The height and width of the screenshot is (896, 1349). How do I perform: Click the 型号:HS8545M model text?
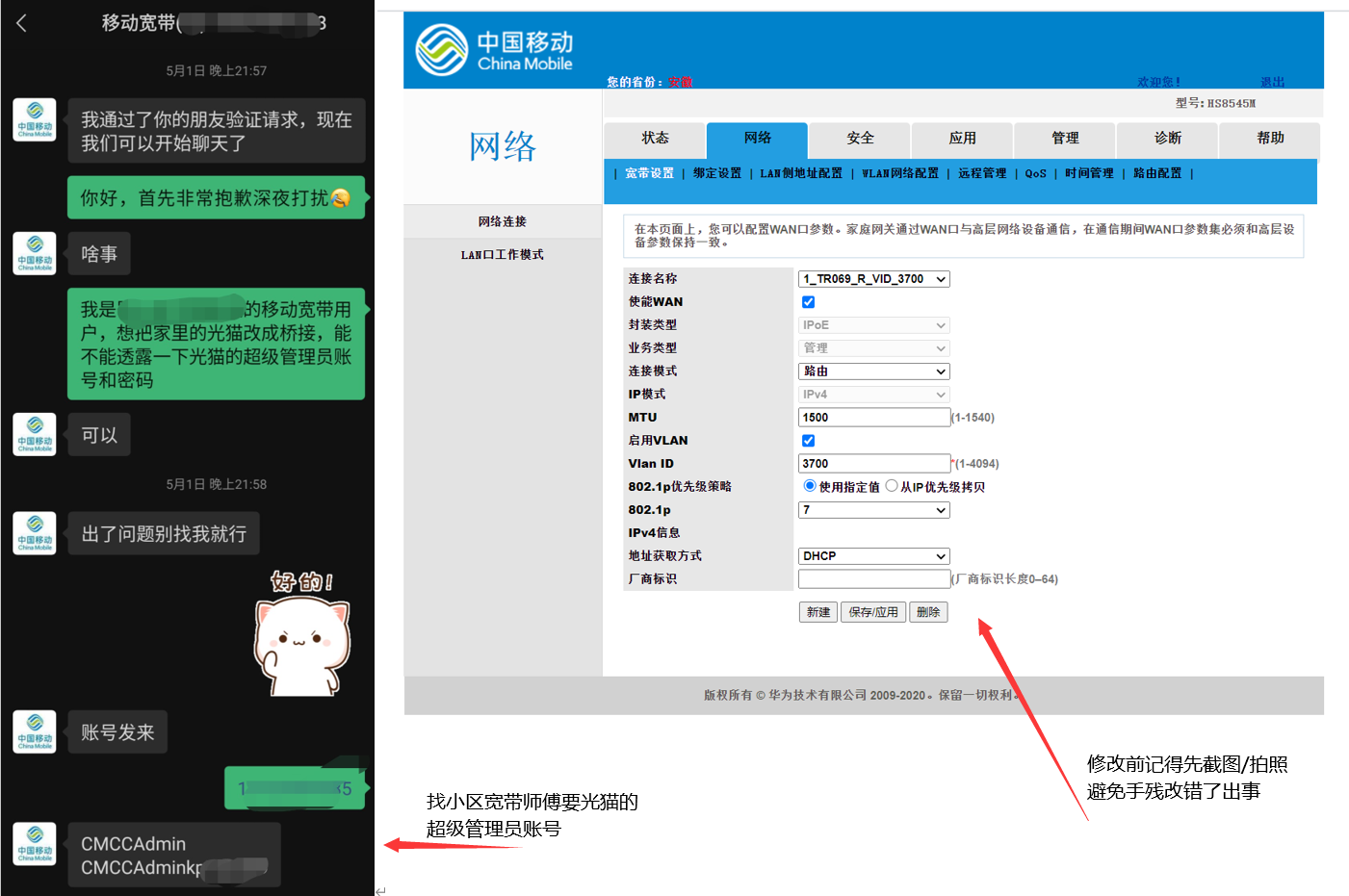point(1215,103)
